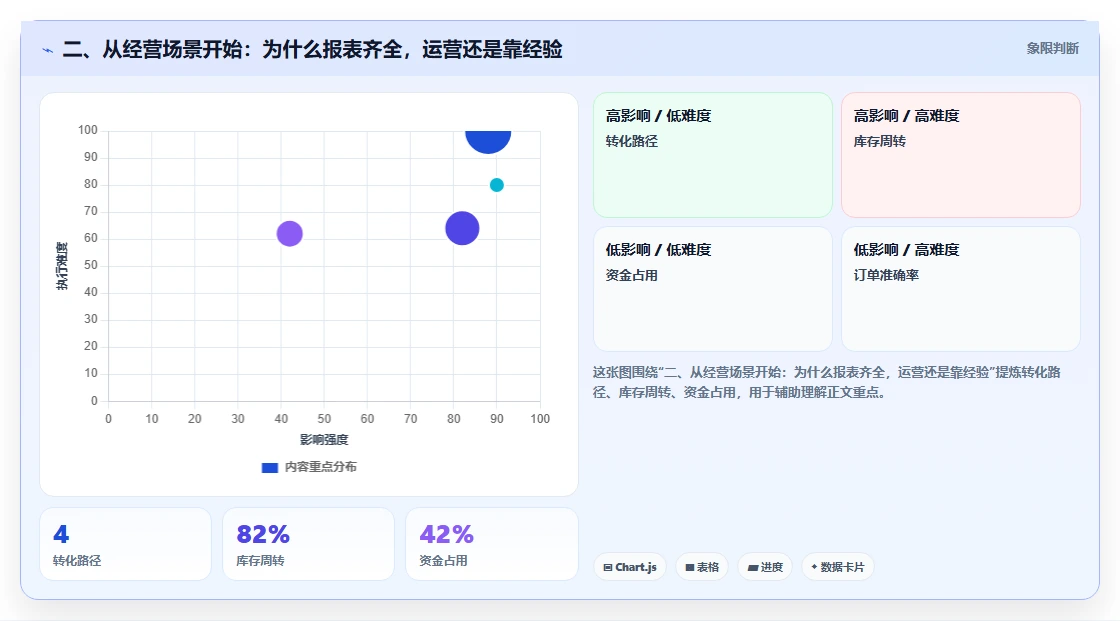
Task: Click the 库存周转 text in the pink card
Action: 879,141
